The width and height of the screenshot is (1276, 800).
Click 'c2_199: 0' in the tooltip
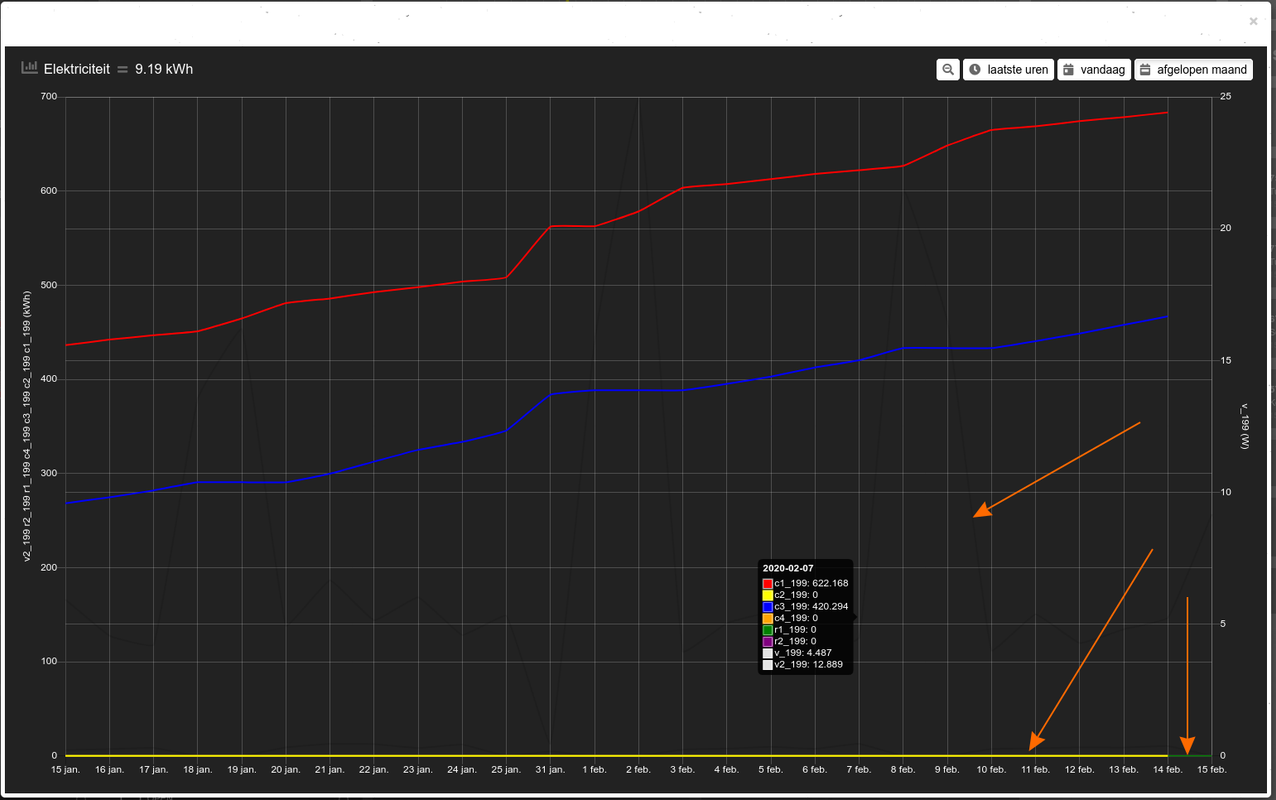[x=796, y=595]
